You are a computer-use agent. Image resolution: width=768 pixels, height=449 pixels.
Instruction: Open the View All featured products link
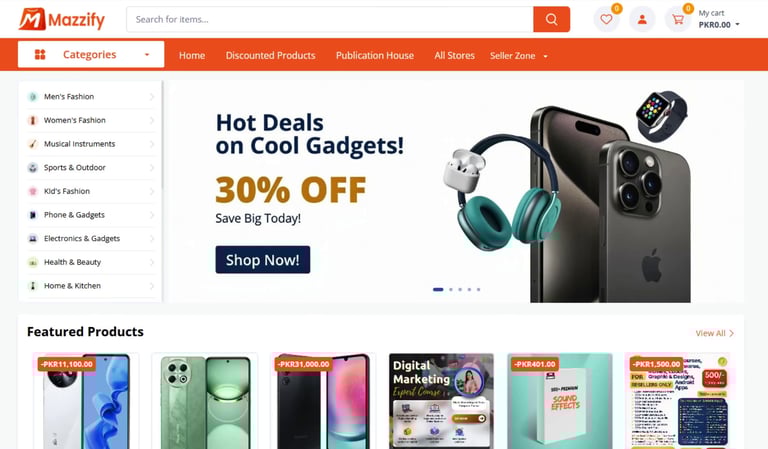(x=715, y=333)
